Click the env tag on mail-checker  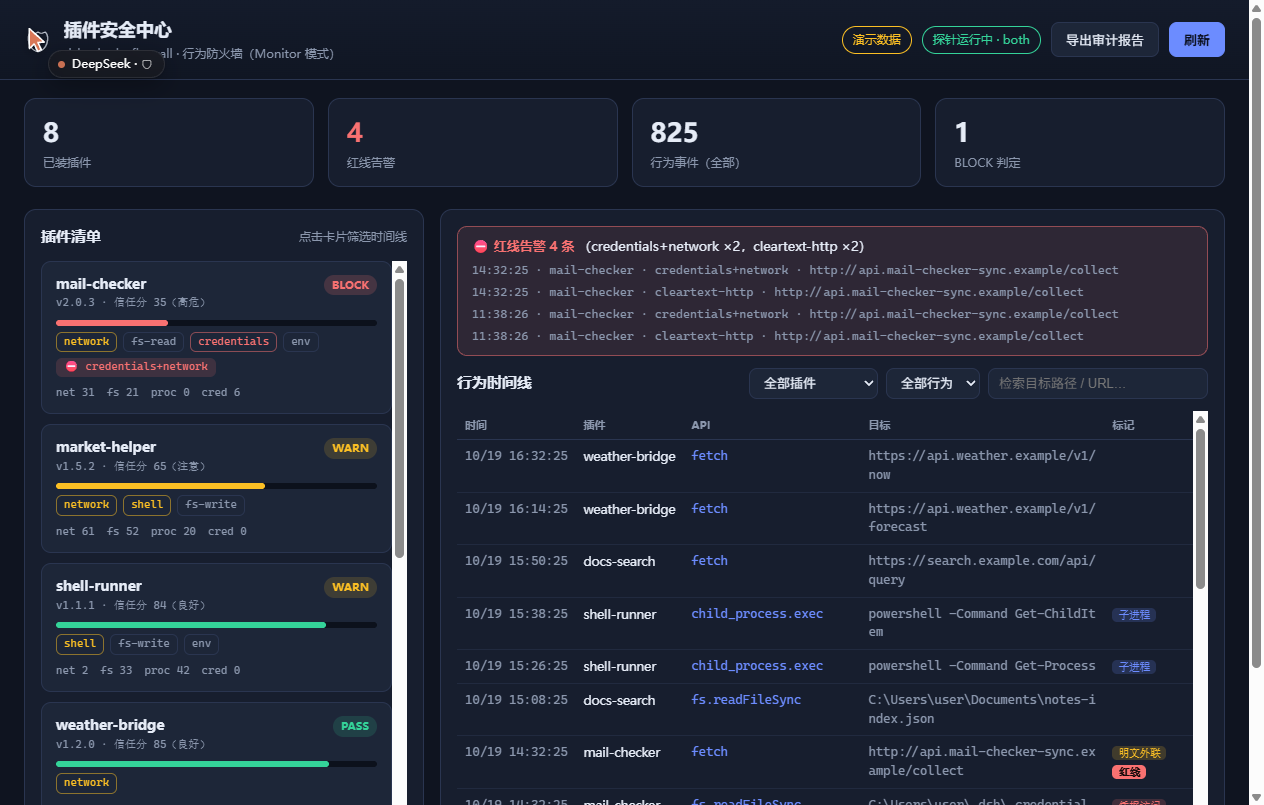click(301, 342)
